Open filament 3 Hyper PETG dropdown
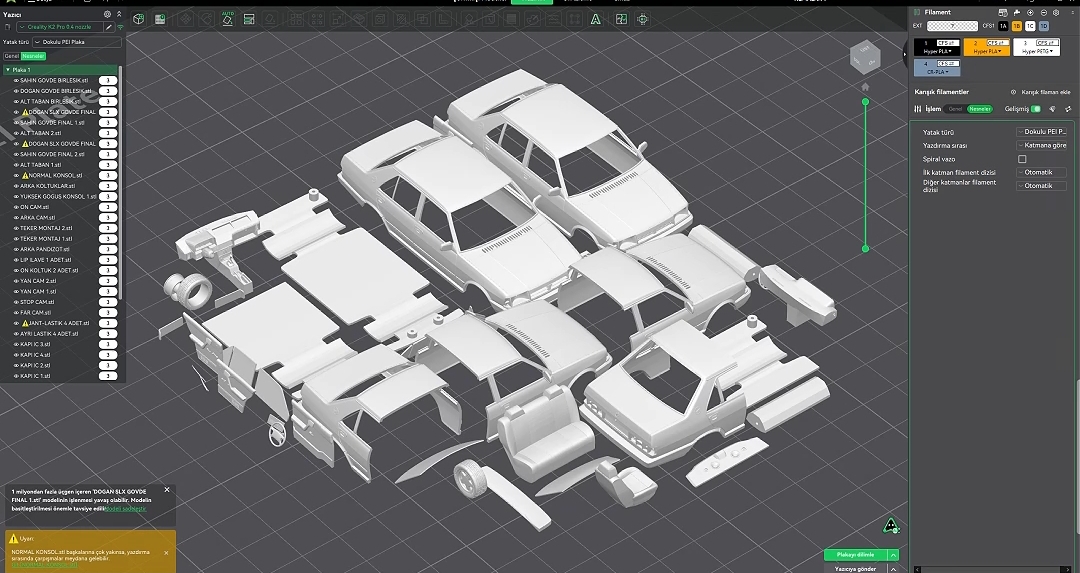1080x573 pixels. (1037, 52)
